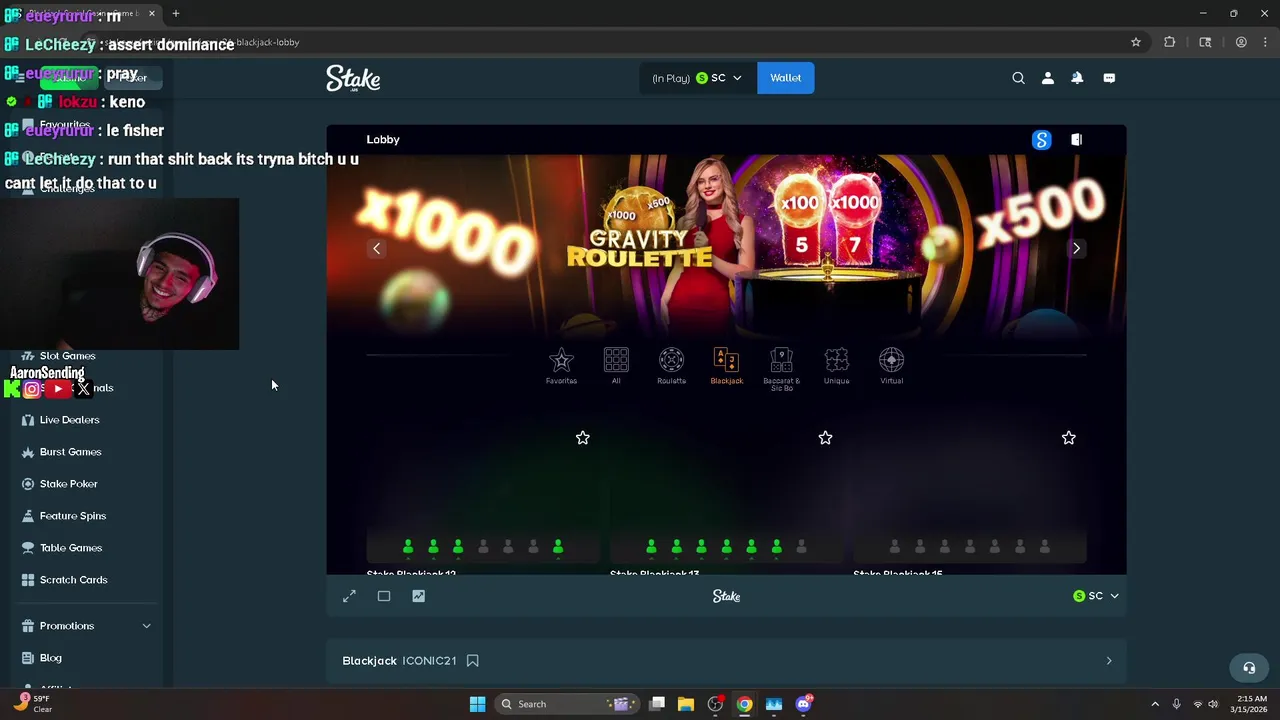This screenshot has width=1280, height=720.
Task: Select the Roulette category
Action: tap(671, 366)
